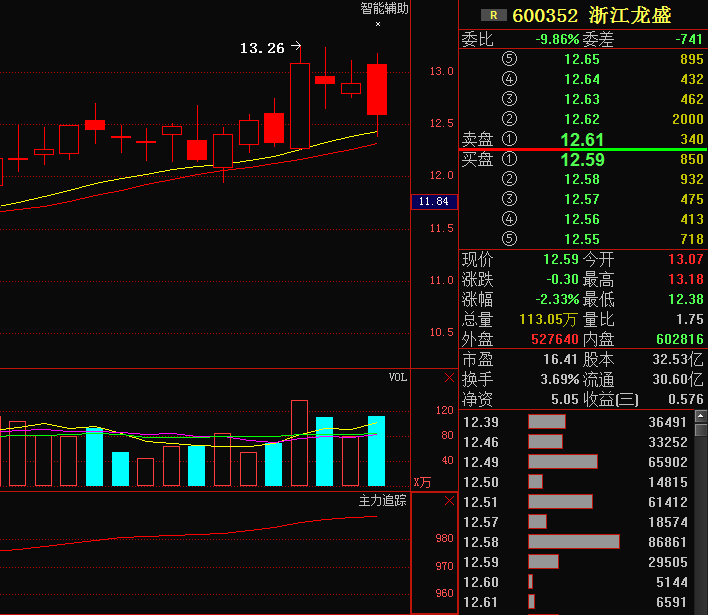Select sell level ⑤ at price 12.65
Image resolution: width=708 pixels, height=615 pixels.
[582, 59]
